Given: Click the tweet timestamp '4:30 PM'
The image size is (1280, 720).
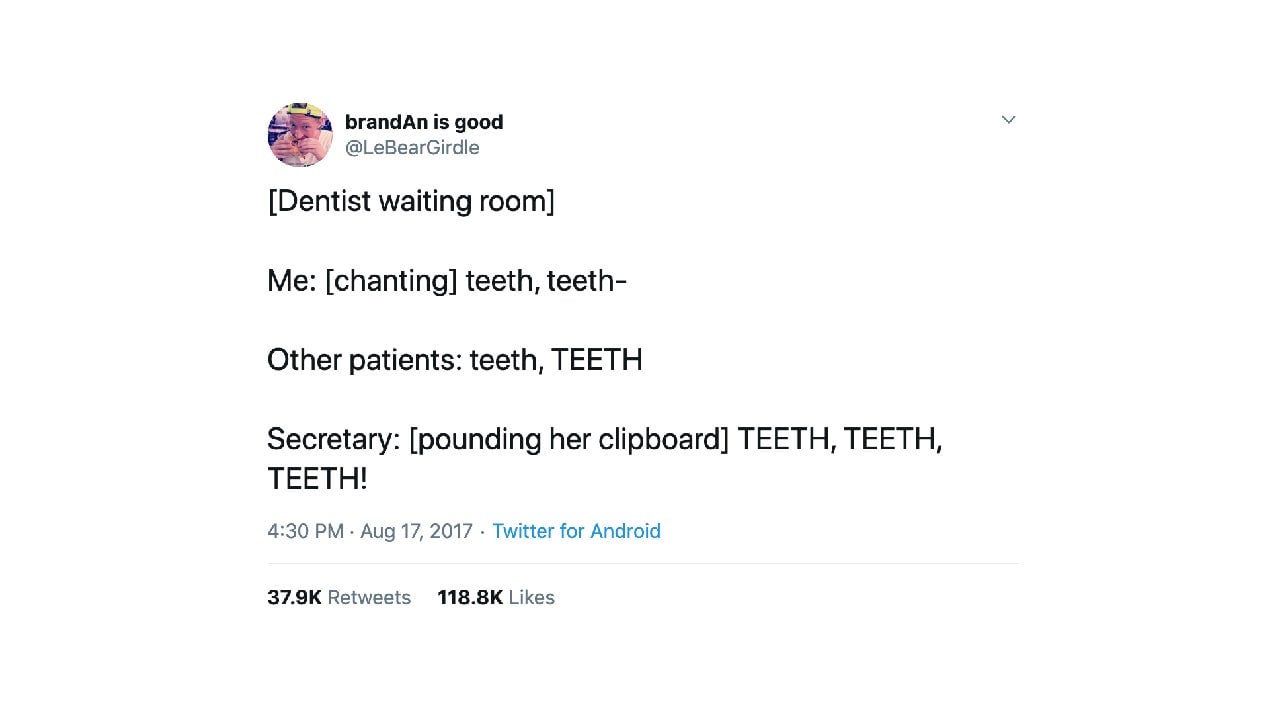Looking at the screenshot, I should [305, 531].
